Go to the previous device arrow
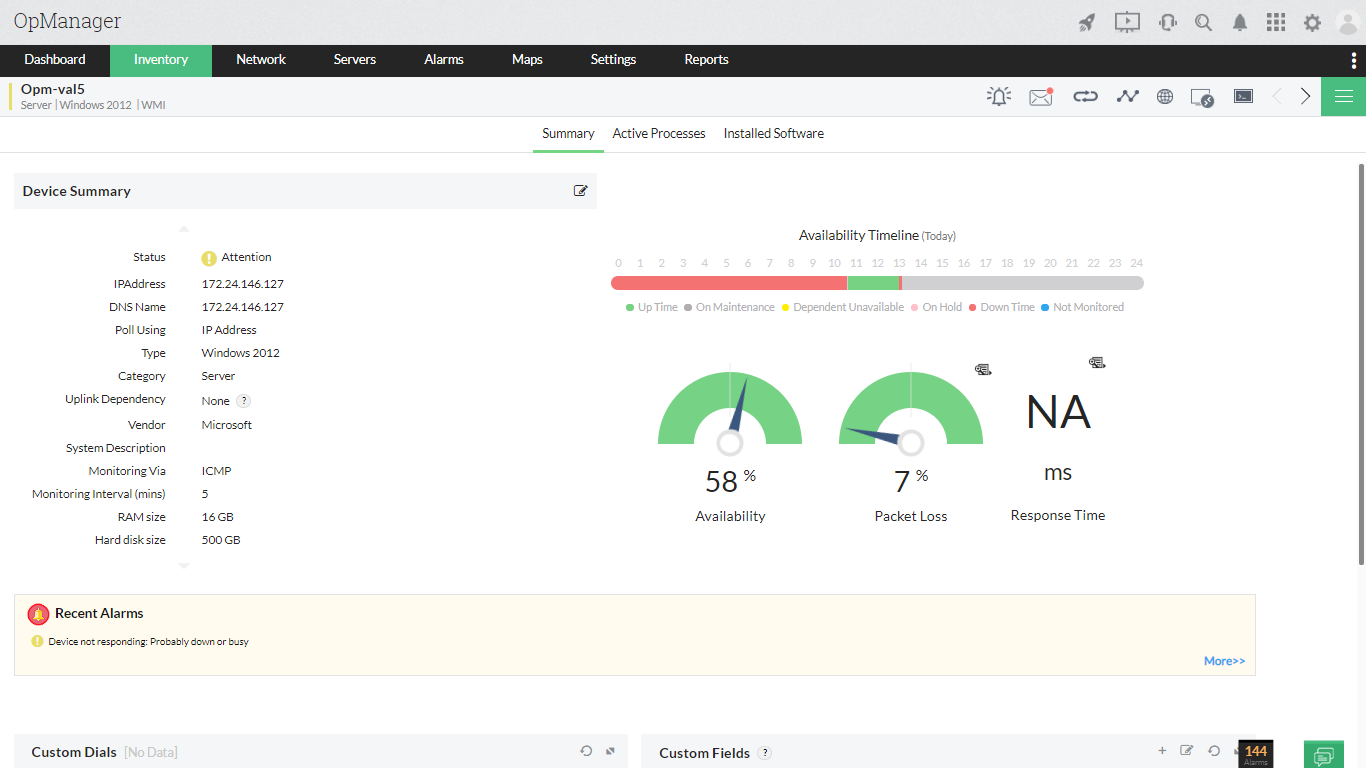 tap(1276, 96)
